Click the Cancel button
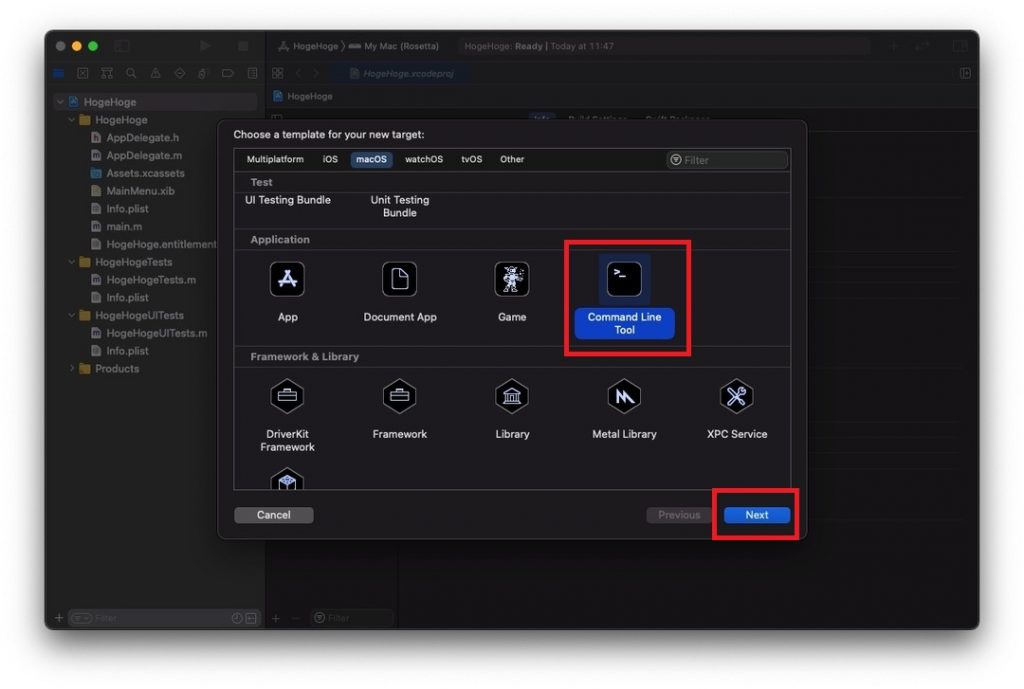Screen dimensions: 1024x689 pyautogui.click(x=274, y=515)
